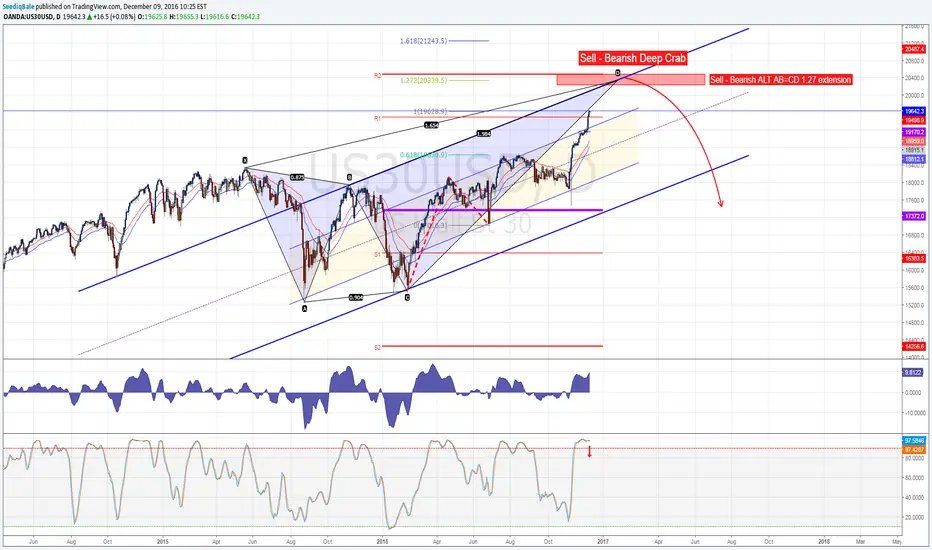The width and height of the screenshot is (932, 550).
Task: Select harmonic pattern point A marker
Action: [304, 309]
